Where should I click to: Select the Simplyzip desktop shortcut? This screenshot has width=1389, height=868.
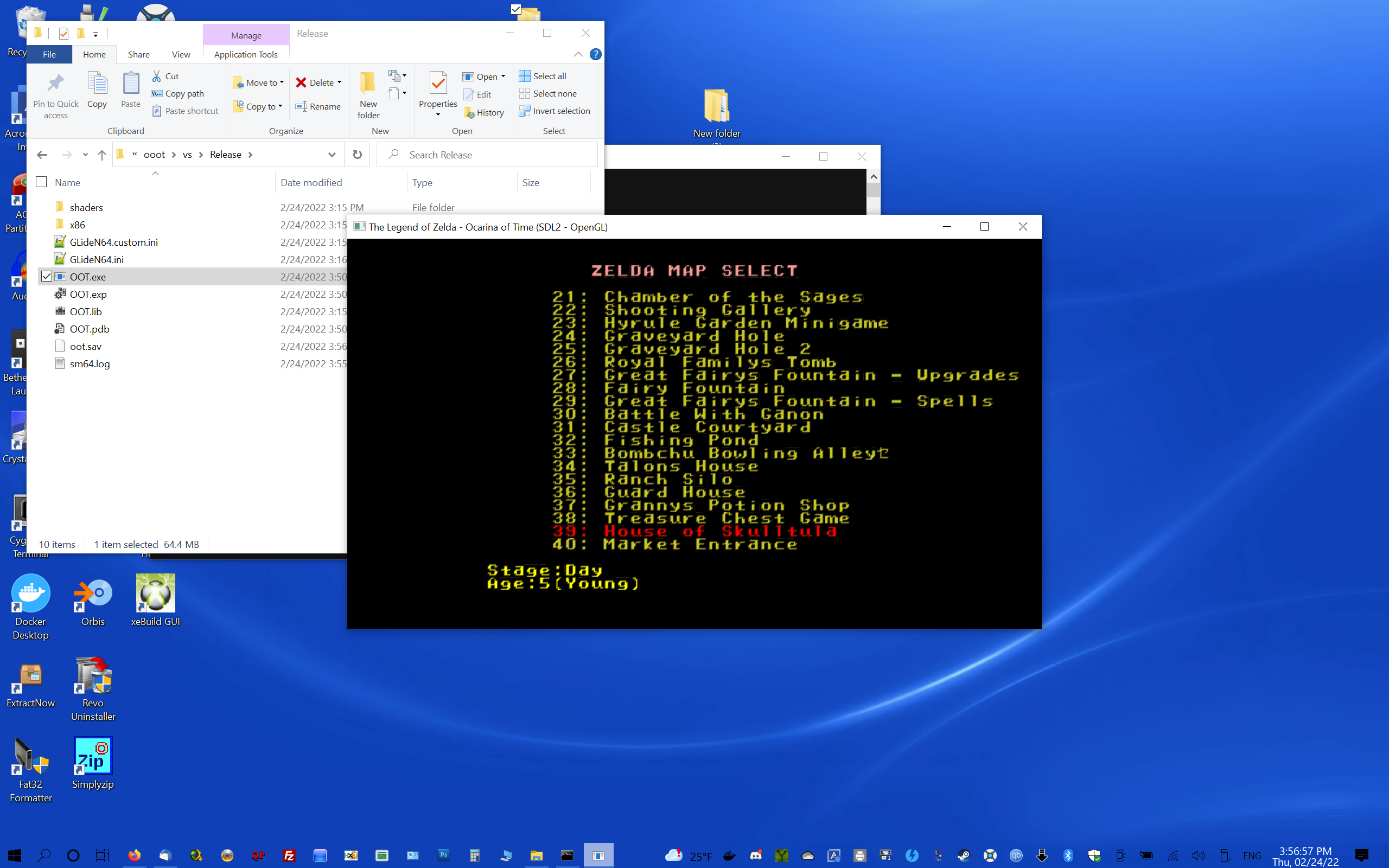pos(93,763)
